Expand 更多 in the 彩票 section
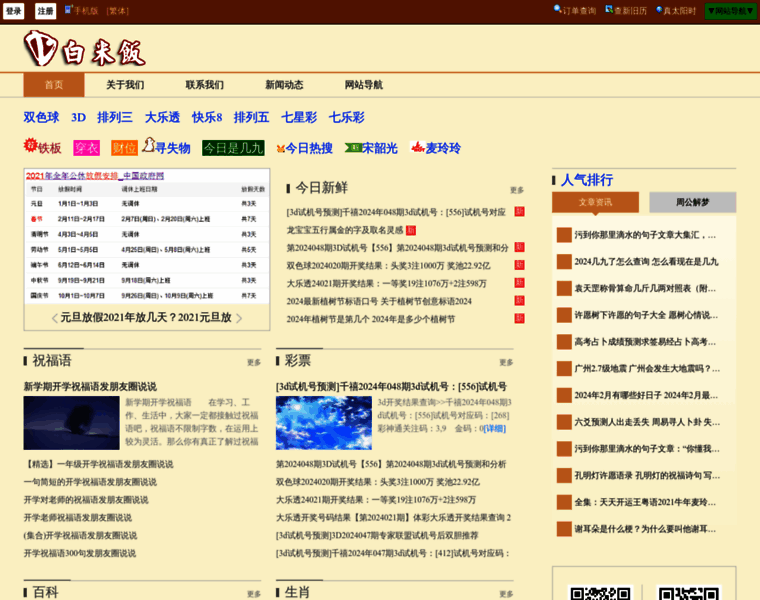This screenshot has height=600, width=760. 506,363
